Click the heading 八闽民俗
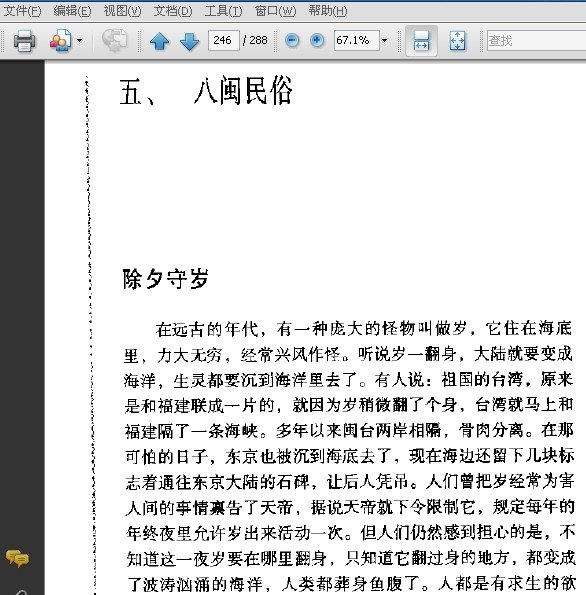Viewport: 586px width, 595px height. (x=243, y=91)
